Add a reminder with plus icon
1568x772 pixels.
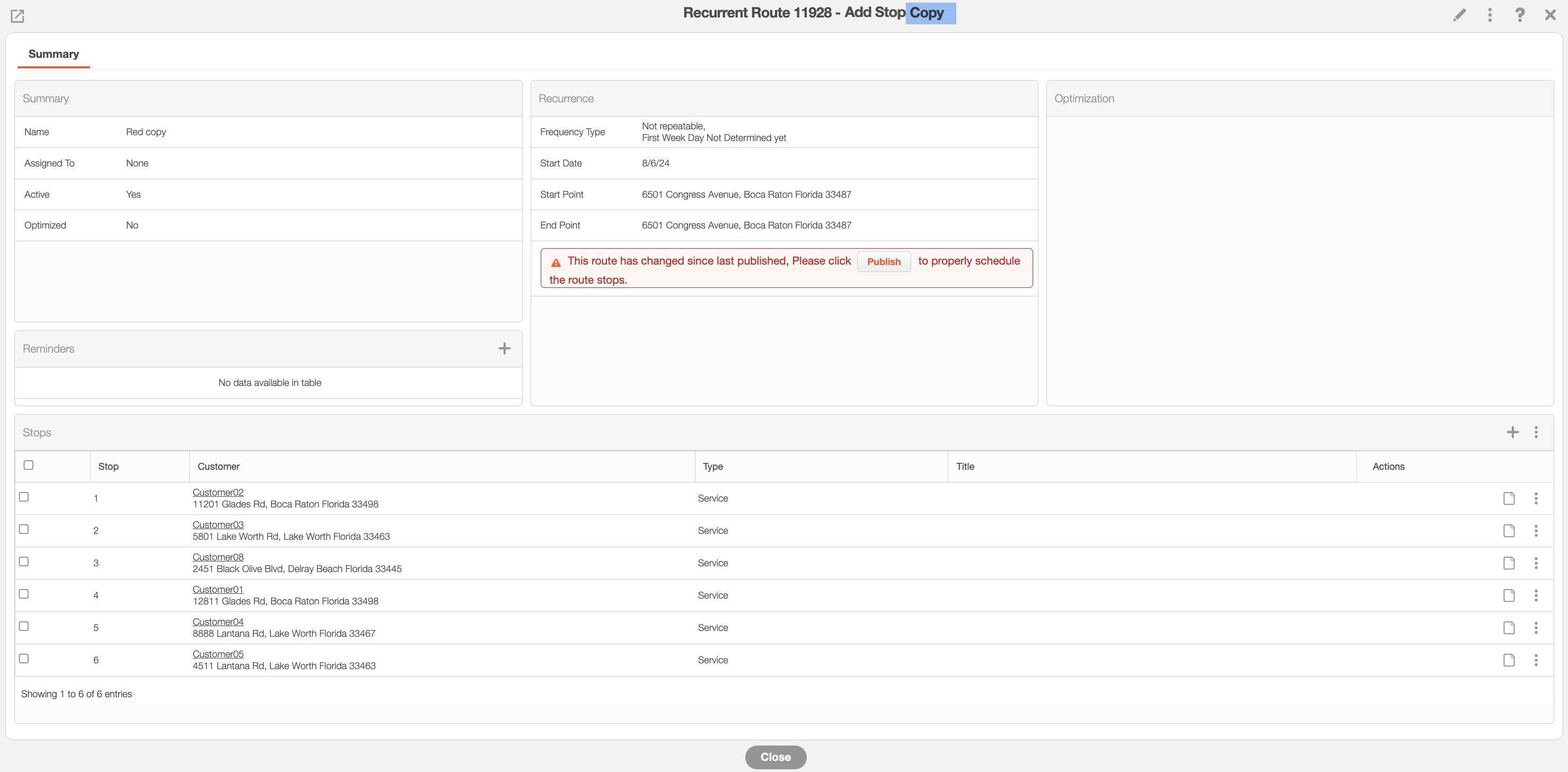[x=504, y=348]
